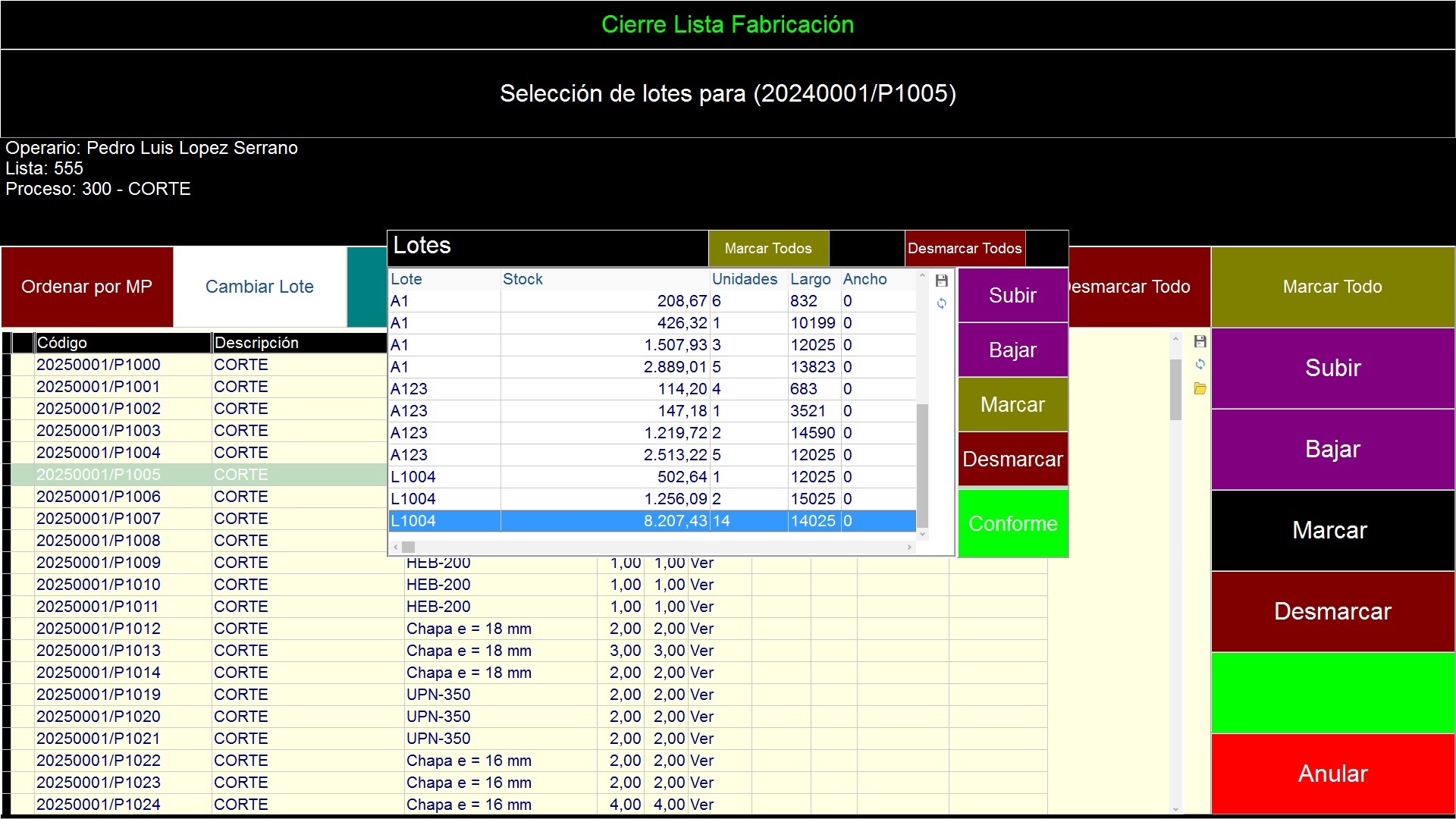1456x819 pixels.
Task: Click save icon in Lotes popup grid
Action: click(x=942, y=281)
